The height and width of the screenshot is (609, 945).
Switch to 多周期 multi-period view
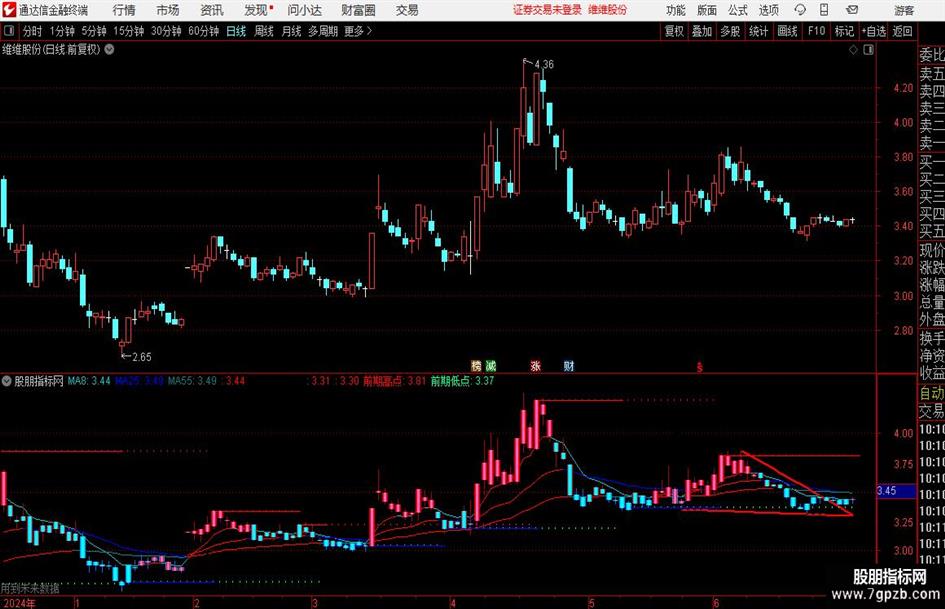323,31
